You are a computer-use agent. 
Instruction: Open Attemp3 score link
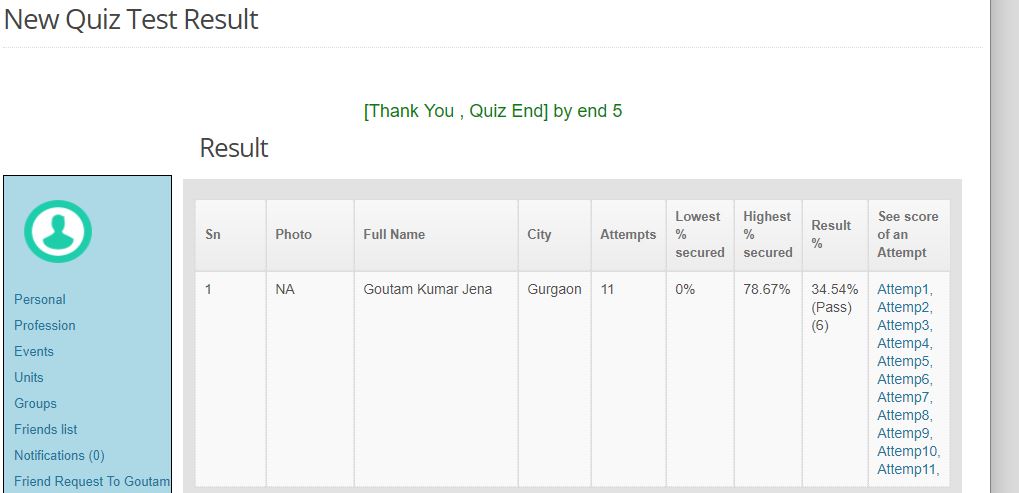903,325
